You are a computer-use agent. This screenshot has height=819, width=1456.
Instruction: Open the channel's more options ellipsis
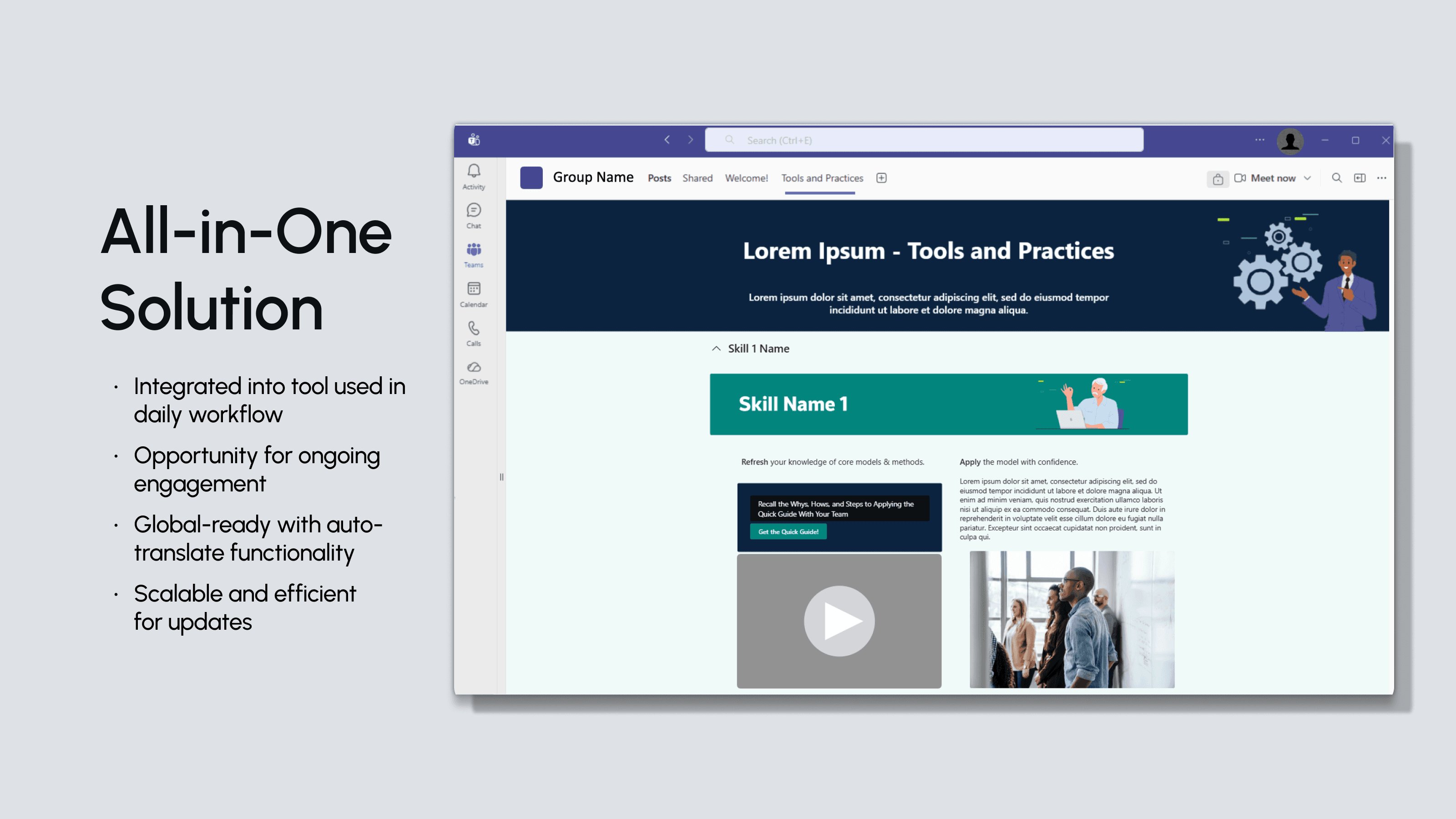pos(1381,178)
